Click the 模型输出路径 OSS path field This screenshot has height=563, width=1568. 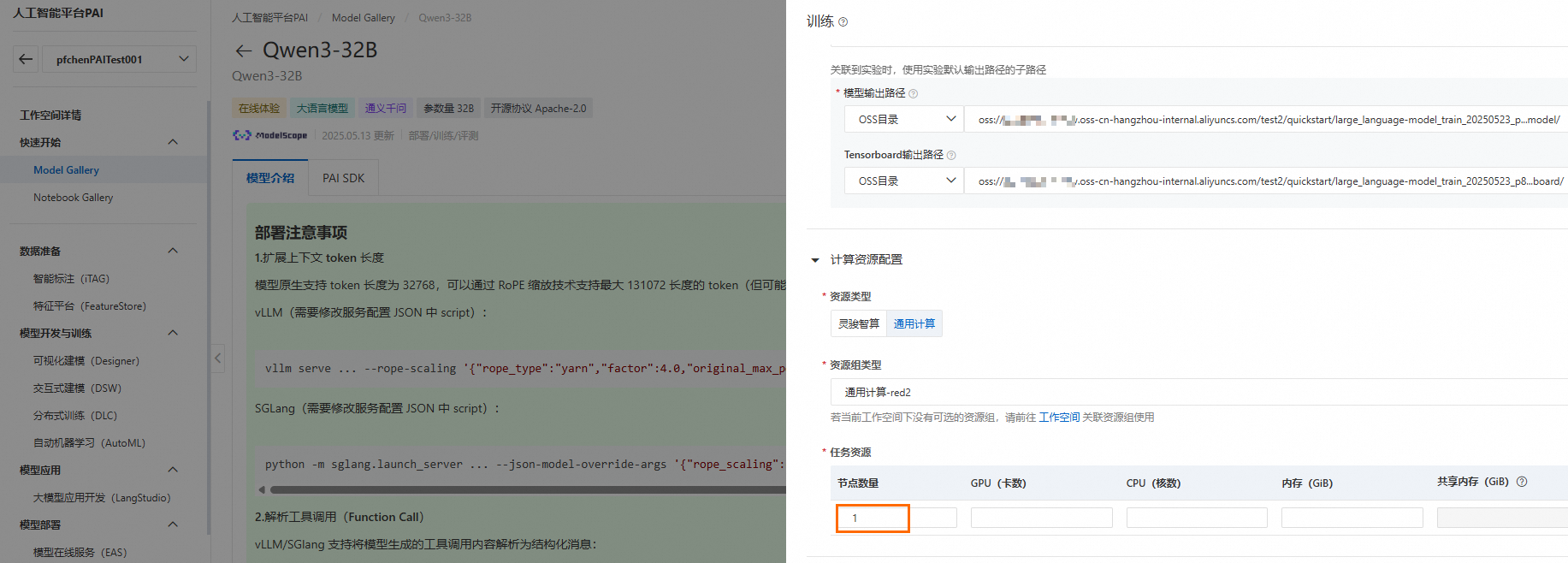pos(1266,120)
